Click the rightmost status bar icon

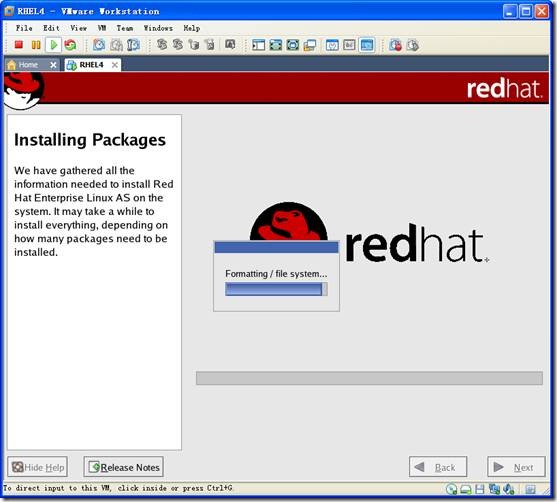pyautogui.click(x=530, y=489)
